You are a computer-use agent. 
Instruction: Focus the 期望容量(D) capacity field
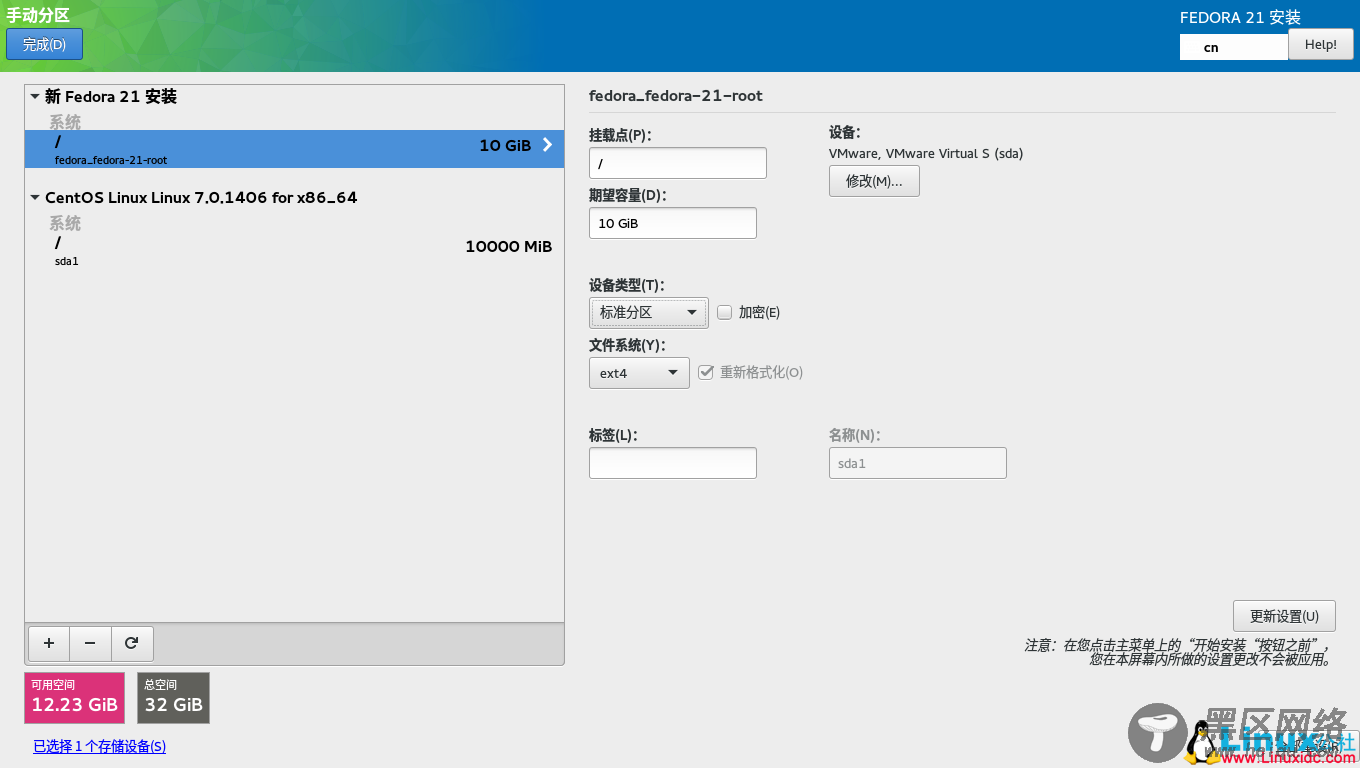673,223
